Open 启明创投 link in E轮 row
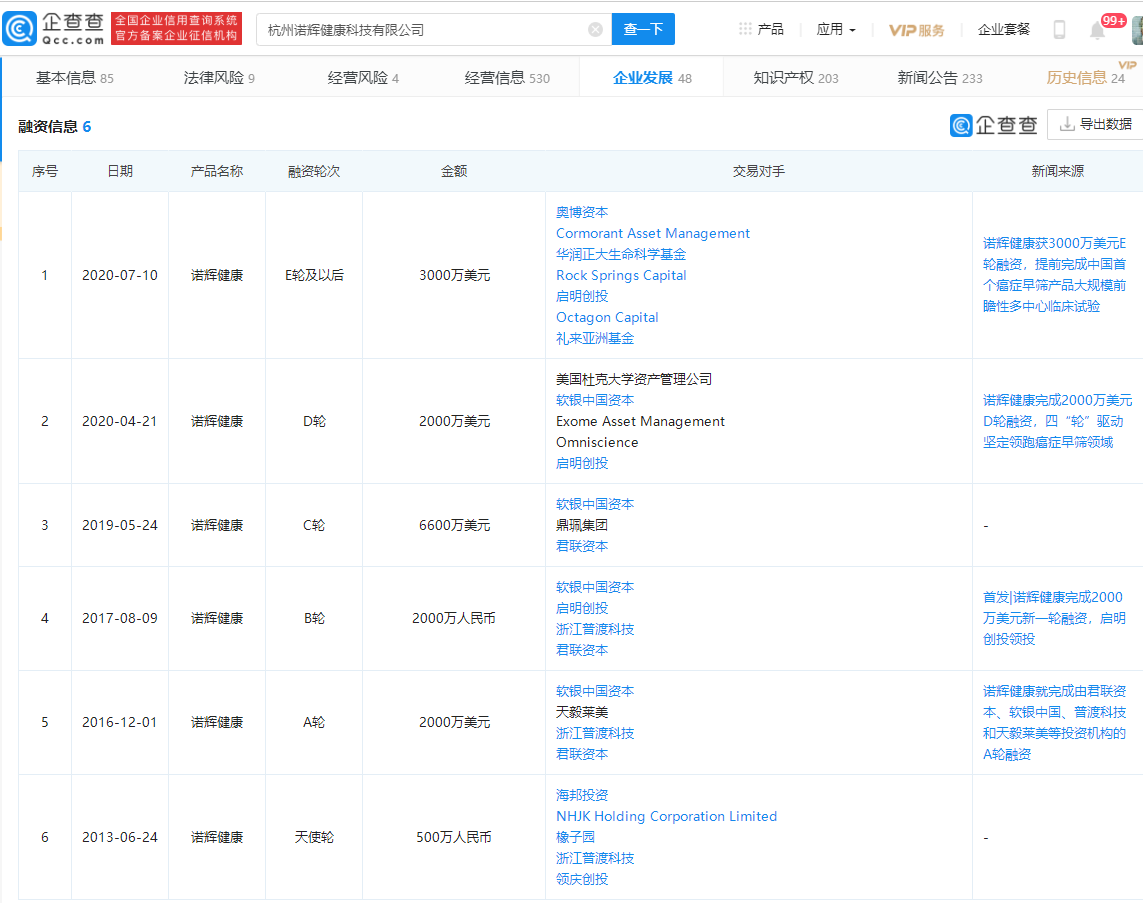Screen dimensions: 1143x903 pos(582,297)
